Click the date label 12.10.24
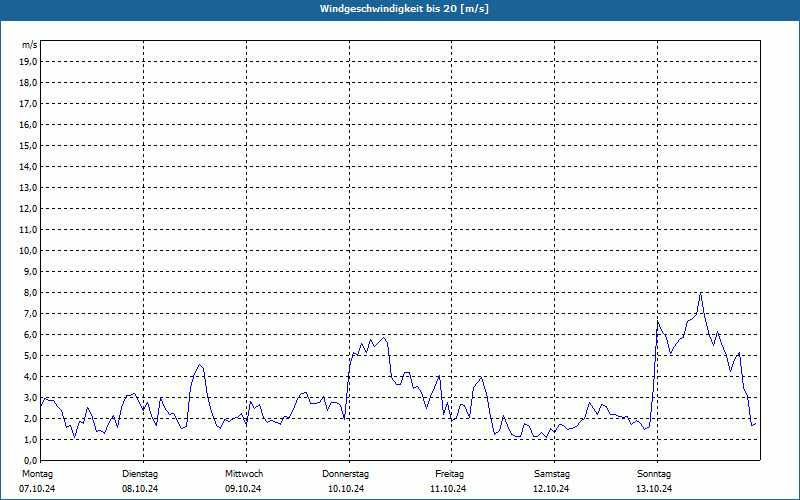This screenshot has width=800, height=500. pyautogui.click(x=551, y=489)
